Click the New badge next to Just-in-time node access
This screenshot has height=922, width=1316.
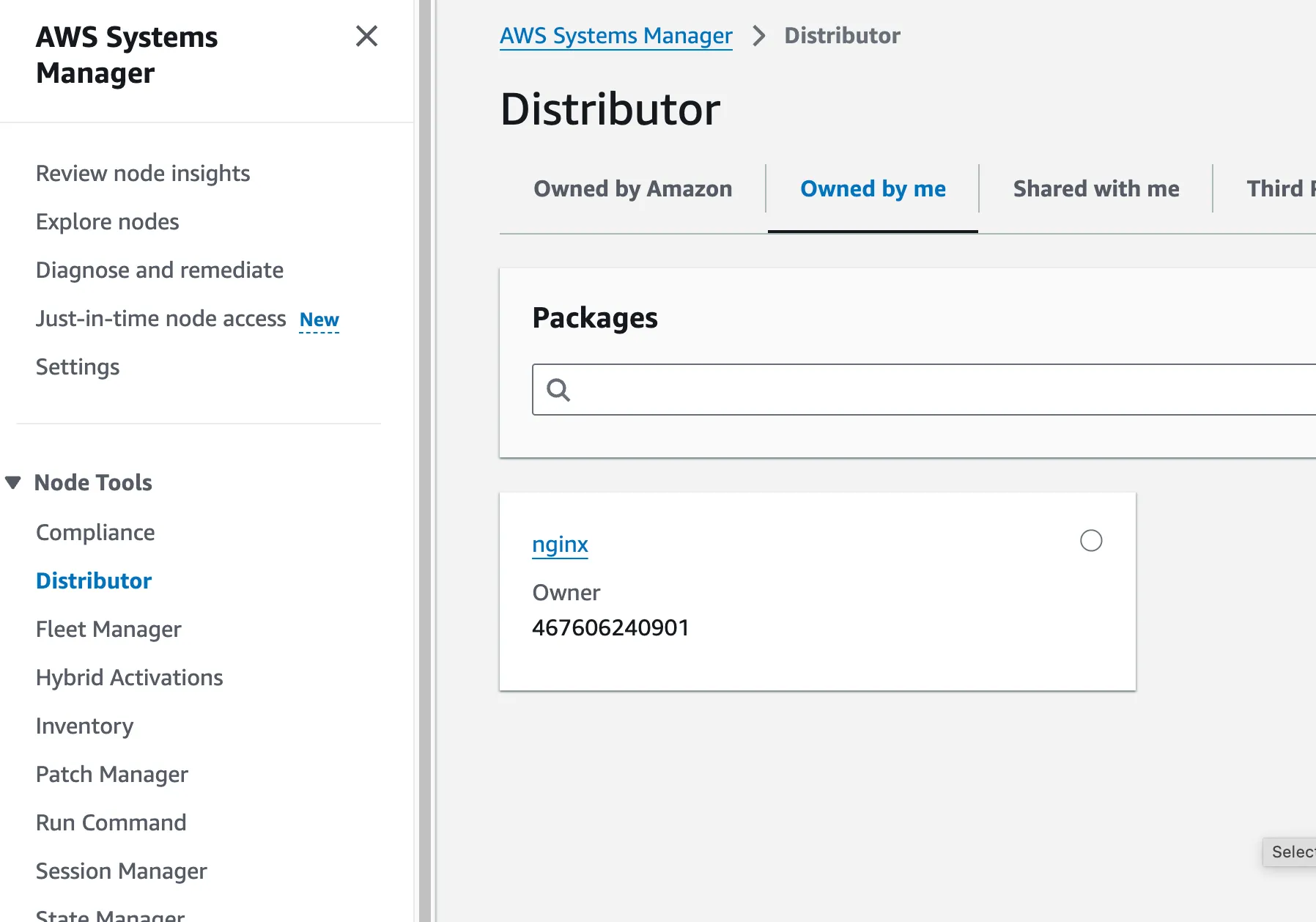tap(319, 320)
